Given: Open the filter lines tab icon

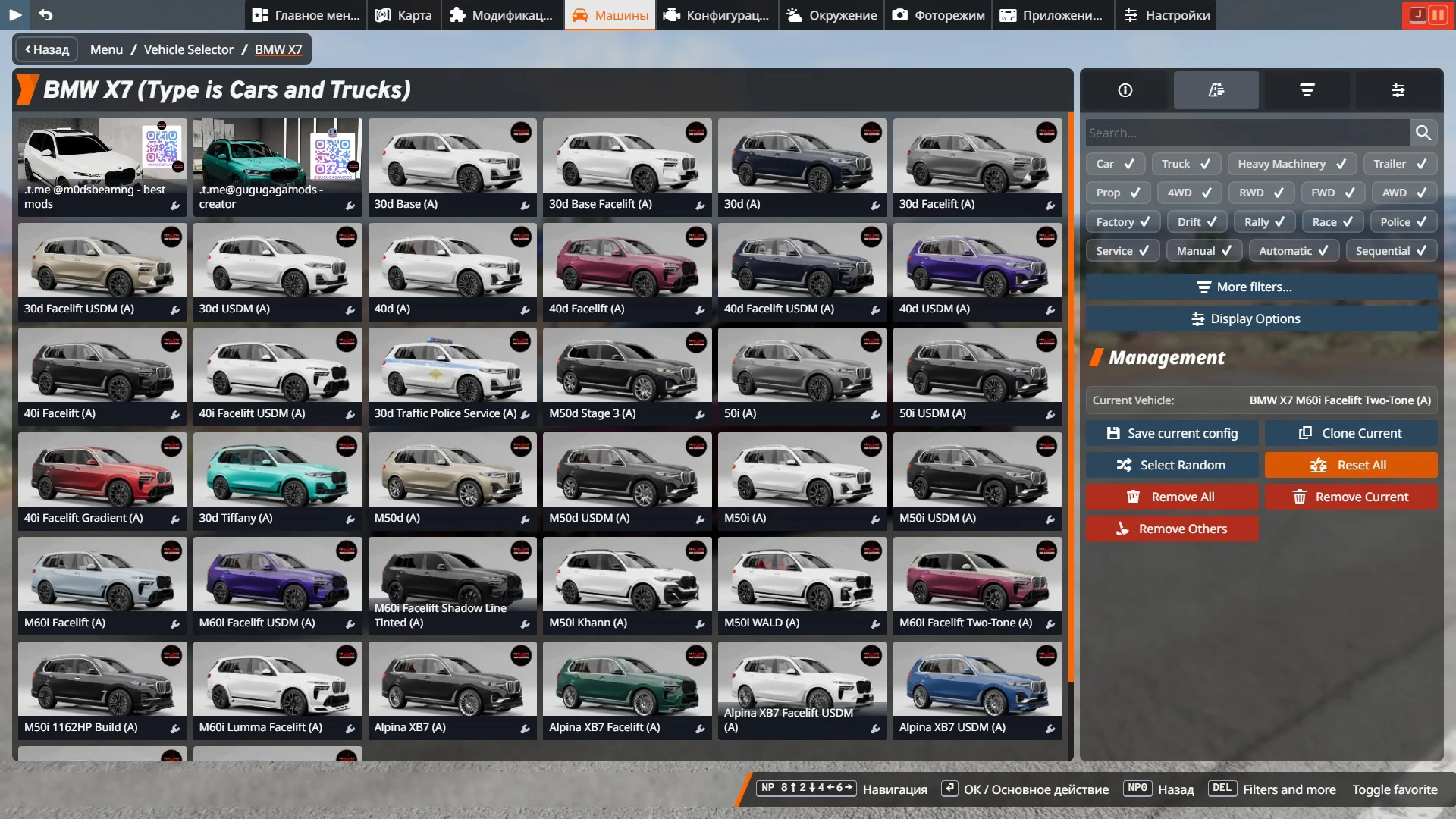Looking at the screenshot, I should tap(1307, 90).
